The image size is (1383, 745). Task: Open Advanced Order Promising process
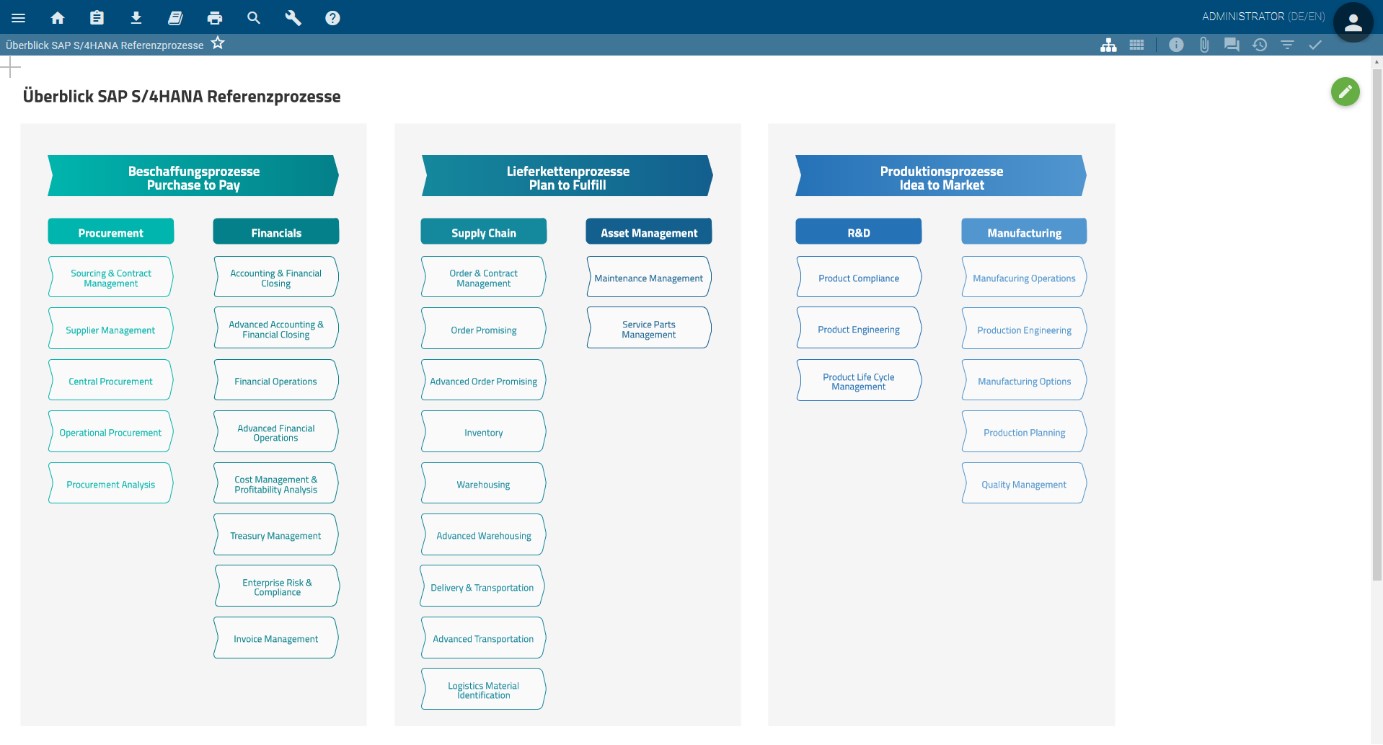[x=484, y=381]
